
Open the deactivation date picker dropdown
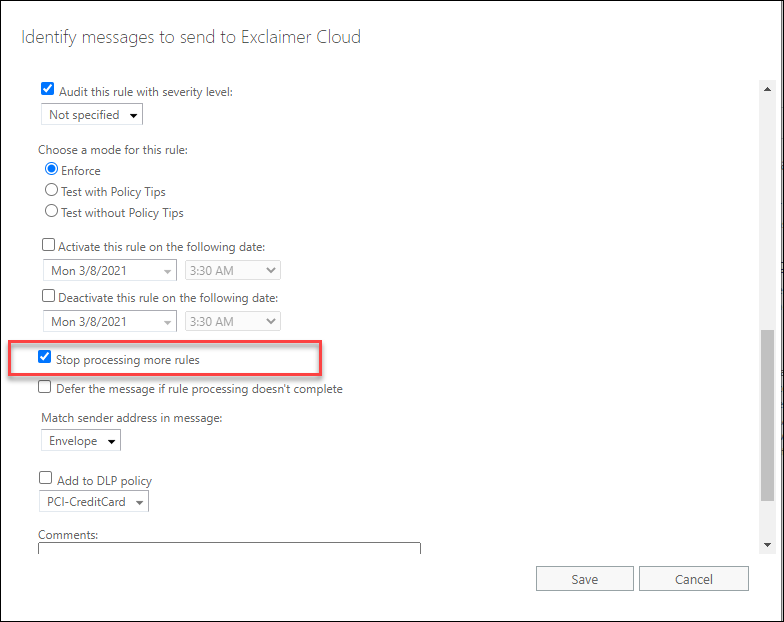110,322
